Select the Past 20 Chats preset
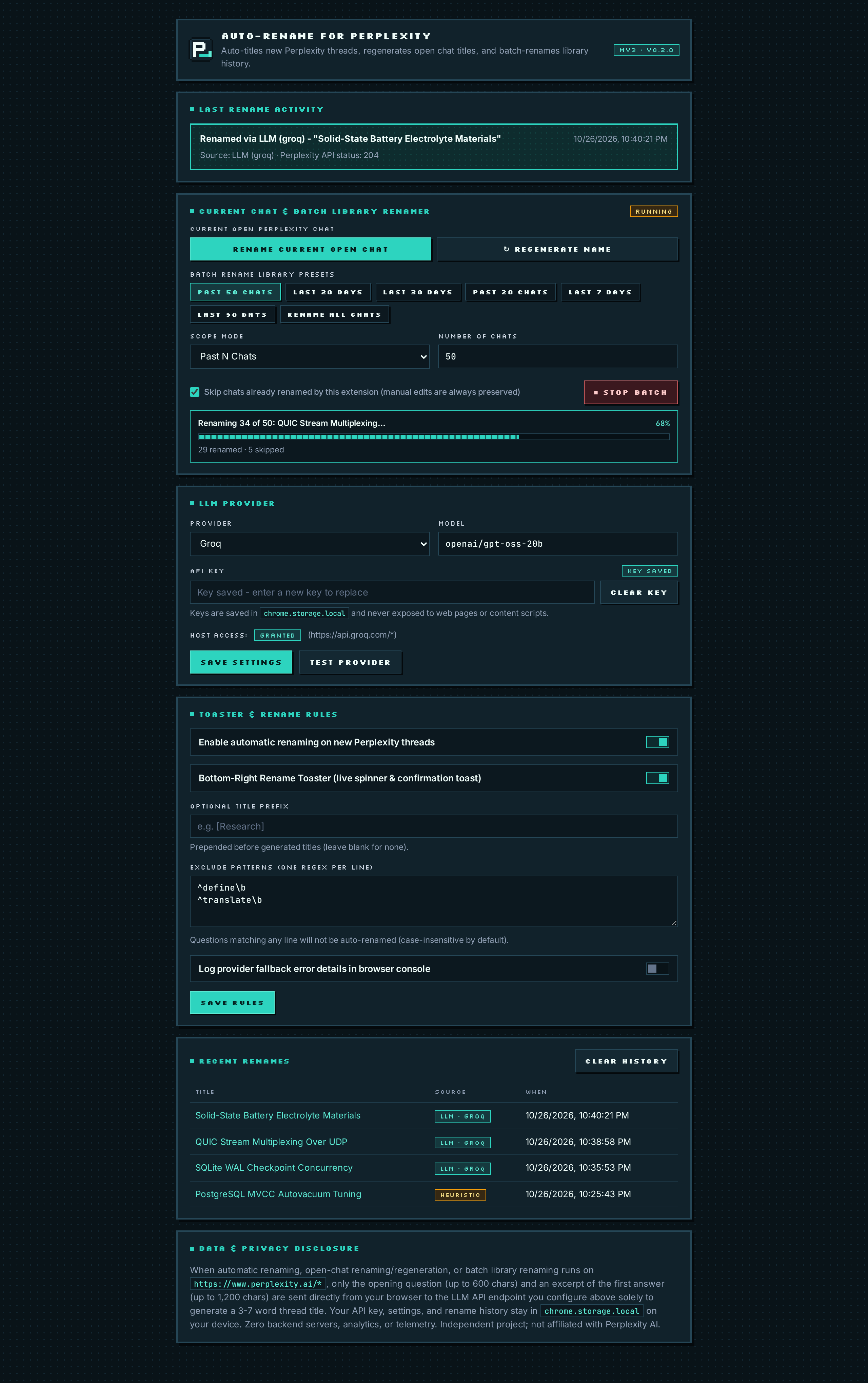Viewport: 868px width, 1383px height. click(x=510, y=292)
